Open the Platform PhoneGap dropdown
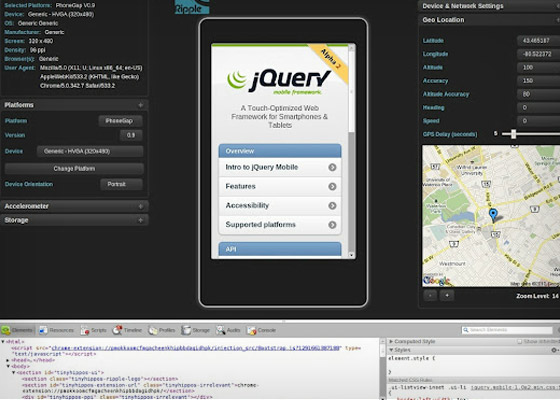The width and height of the screenshot is (560, 400). [120, 121]
